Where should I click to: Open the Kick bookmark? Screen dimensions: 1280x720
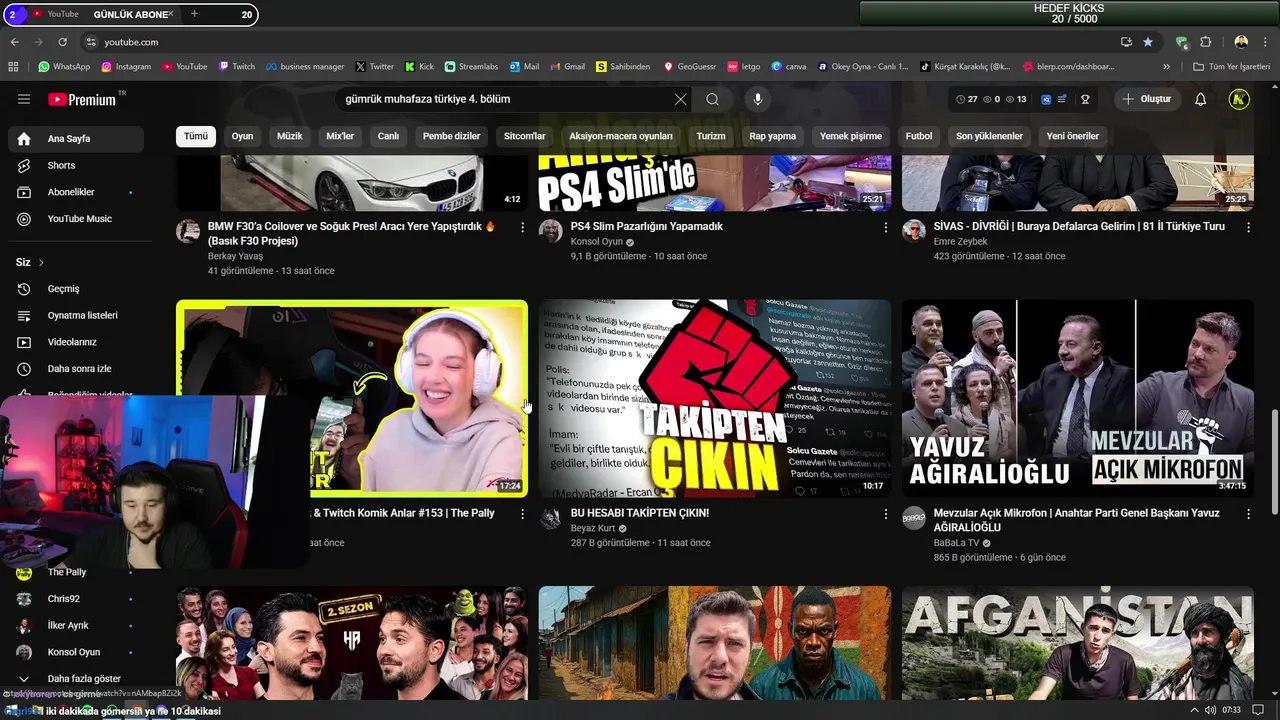(420, 67)
